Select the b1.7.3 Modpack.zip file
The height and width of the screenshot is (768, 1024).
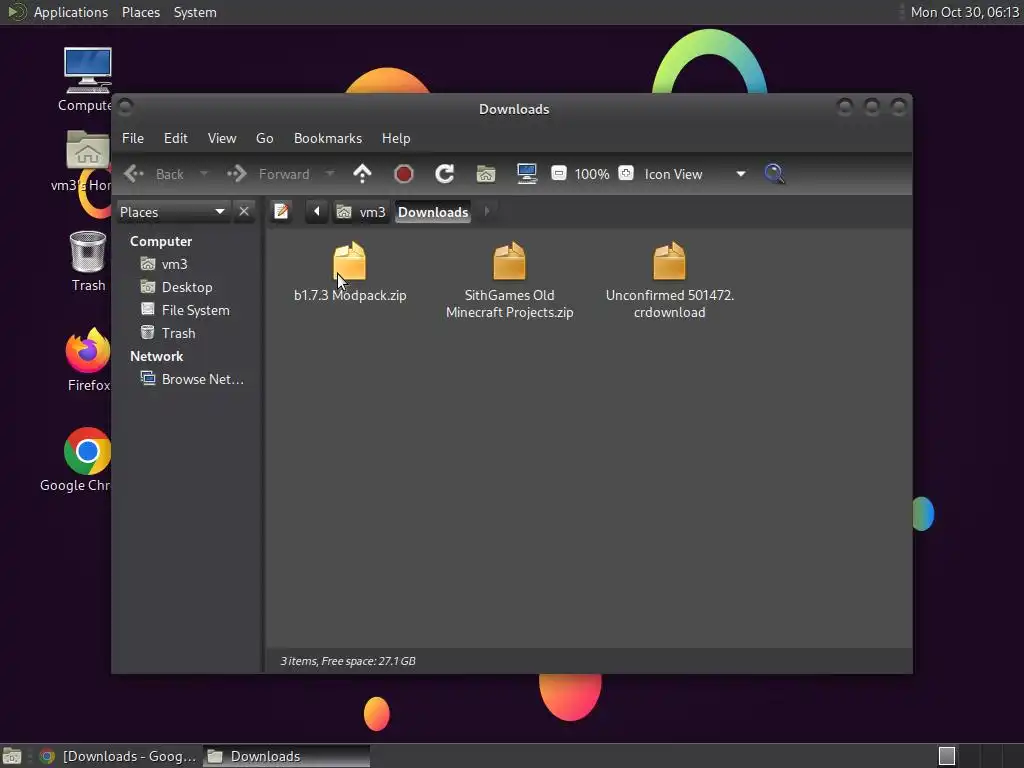350,271
